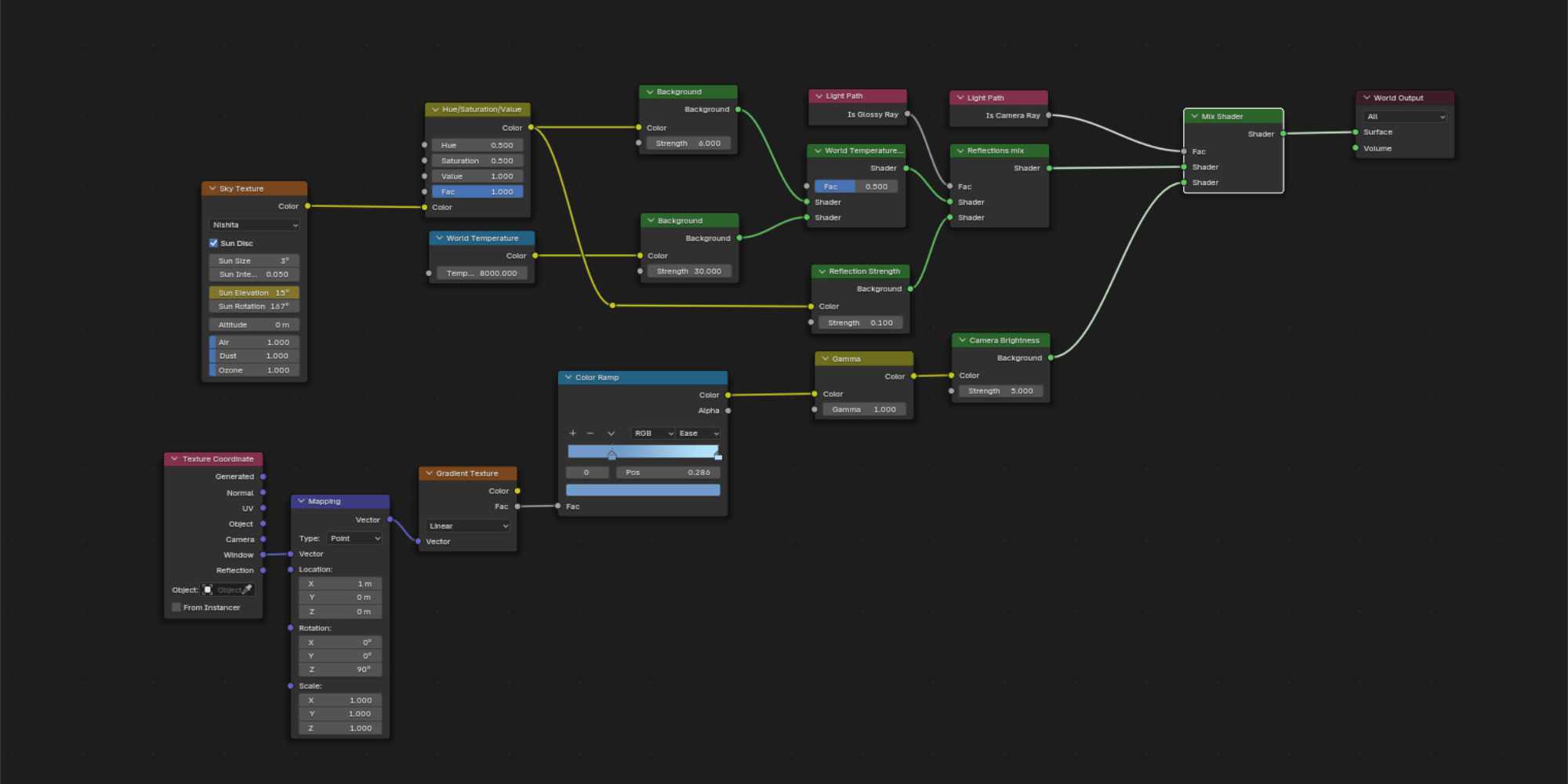1568x784 pixels.
Task: Select the Color Ramp stop marker handle
Action: tap(612, 454)
